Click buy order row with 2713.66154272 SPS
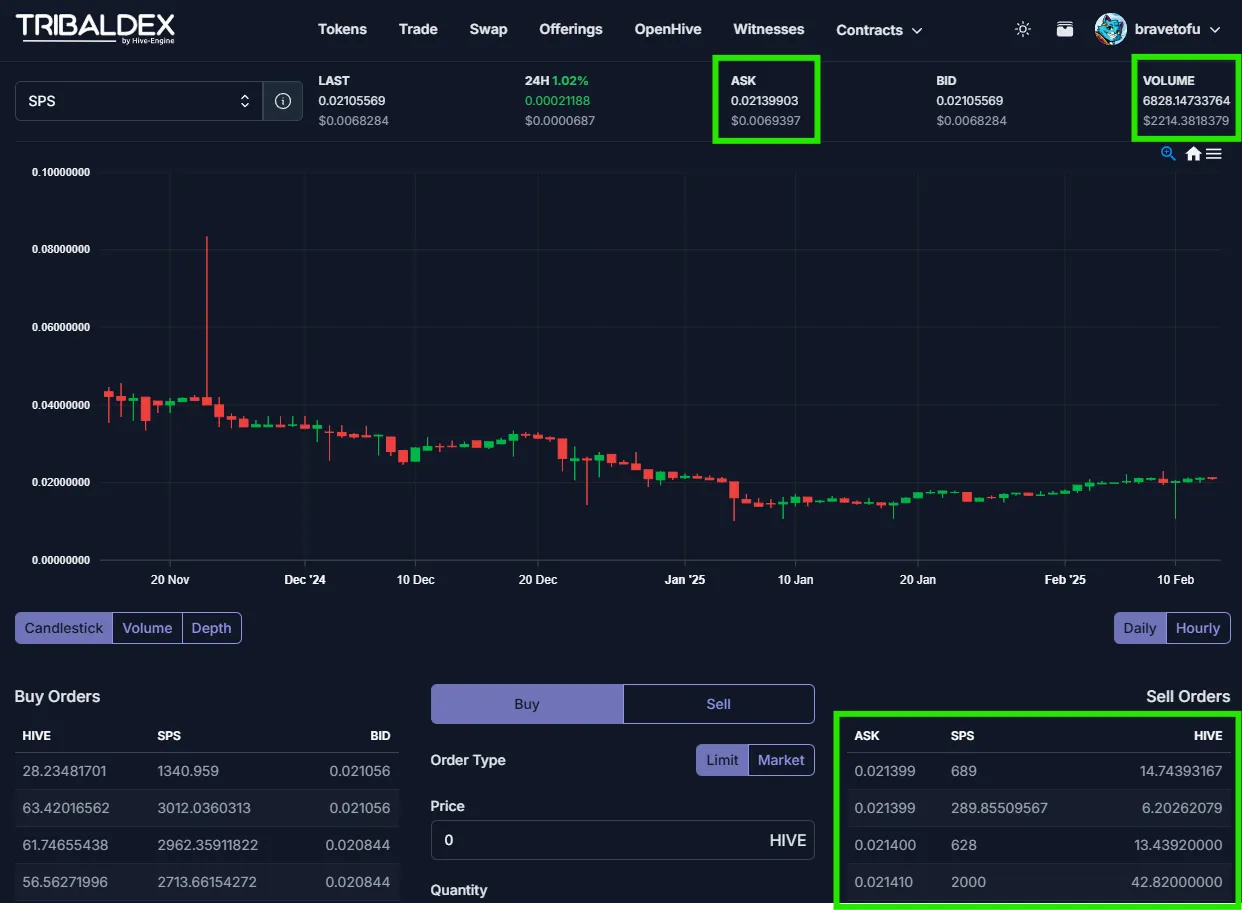Screen dimensions: 1242x910 (x=206, y=882)
